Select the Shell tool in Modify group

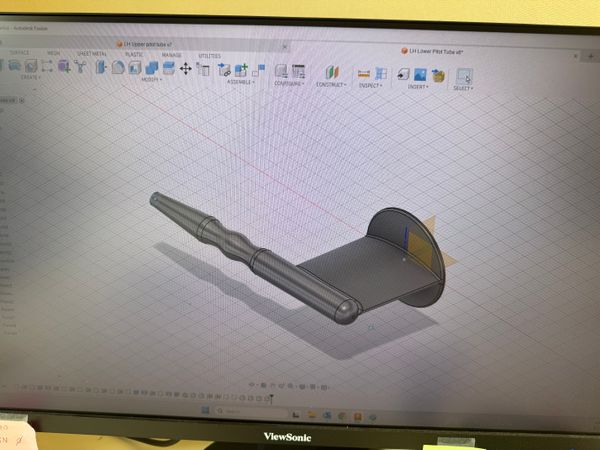[135, 68]
